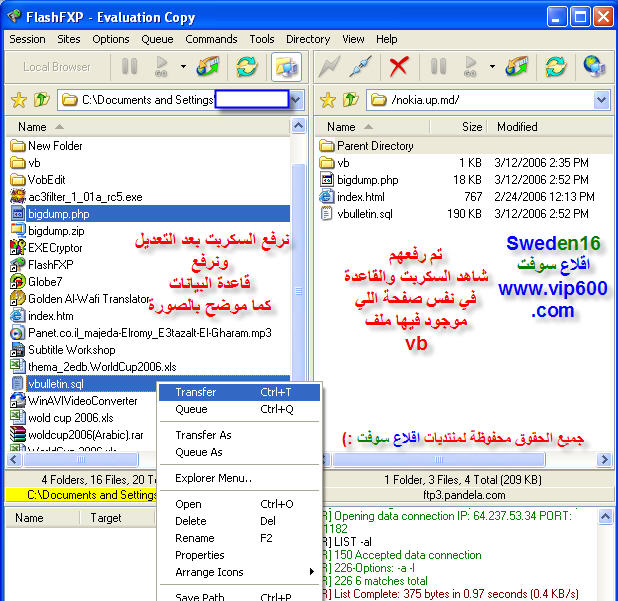Choose Queue Ctrl+Q in the context menu
This screenshot has width=618, height=601.
240,409
